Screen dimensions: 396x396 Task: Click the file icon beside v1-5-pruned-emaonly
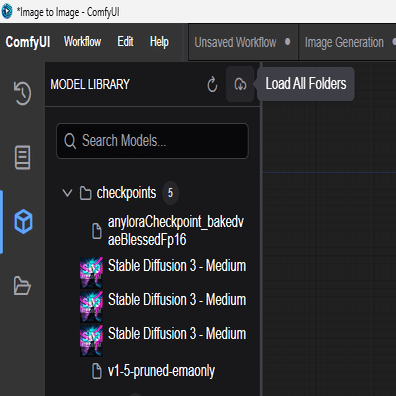tap(97, 371)
